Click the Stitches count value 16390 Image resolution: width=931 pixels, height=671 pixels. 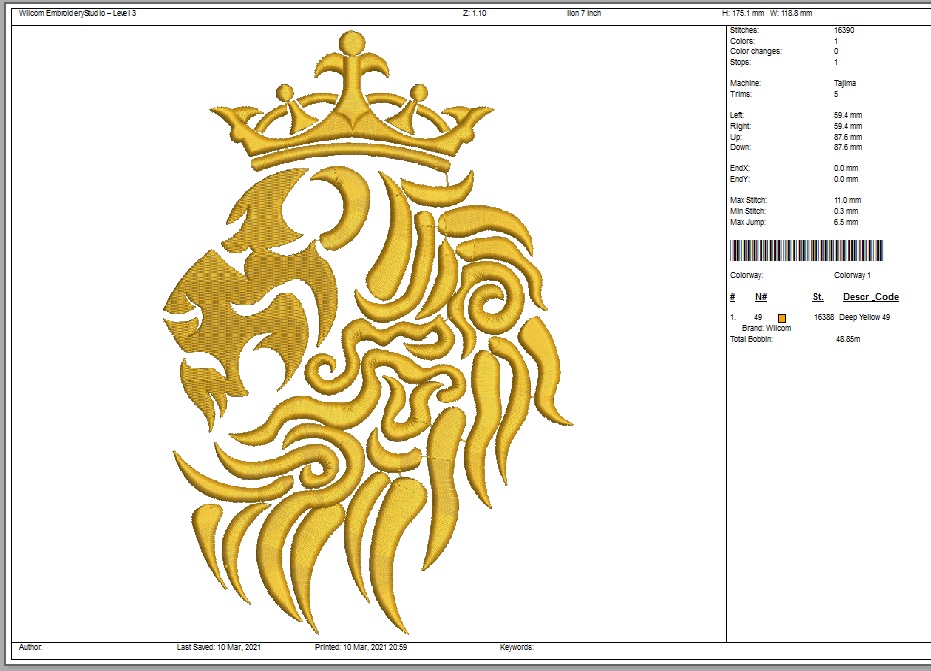pyautogui.click(x=845, y=31)
